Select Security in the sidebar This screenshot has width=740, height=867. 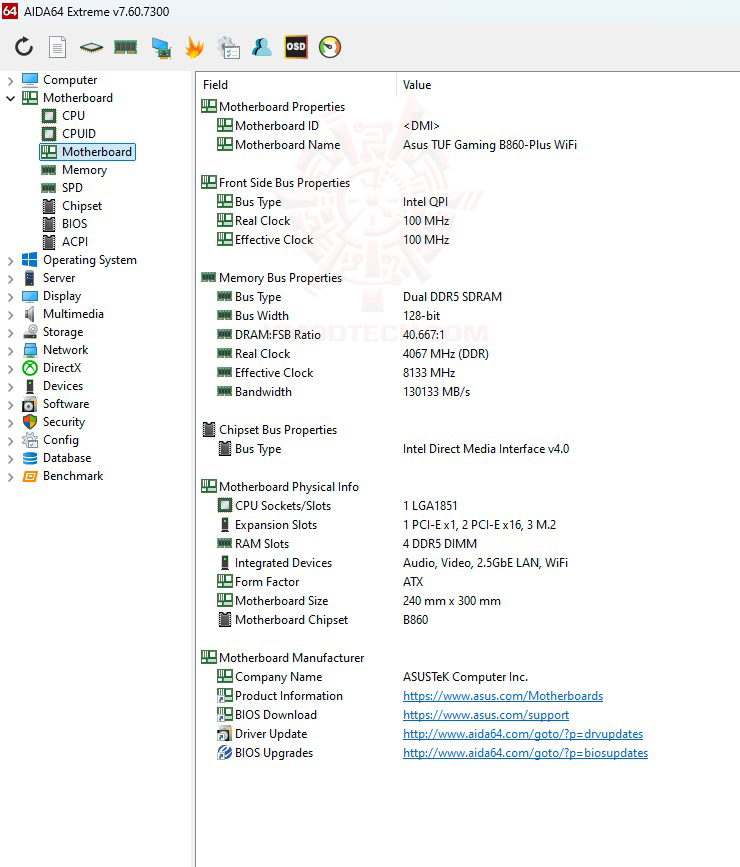(64, 422)
